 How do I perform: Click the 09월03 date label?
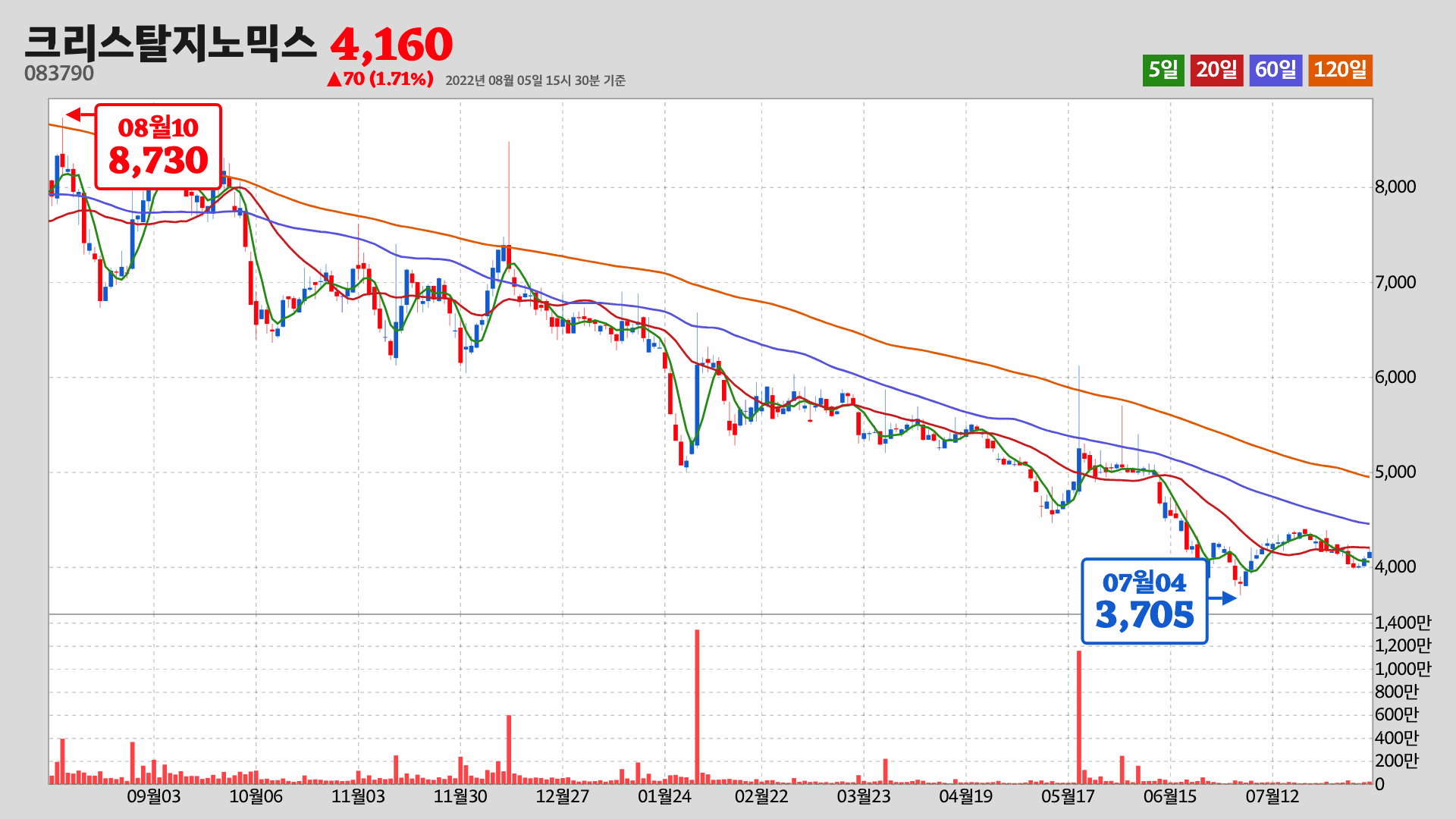click(154, 797)
